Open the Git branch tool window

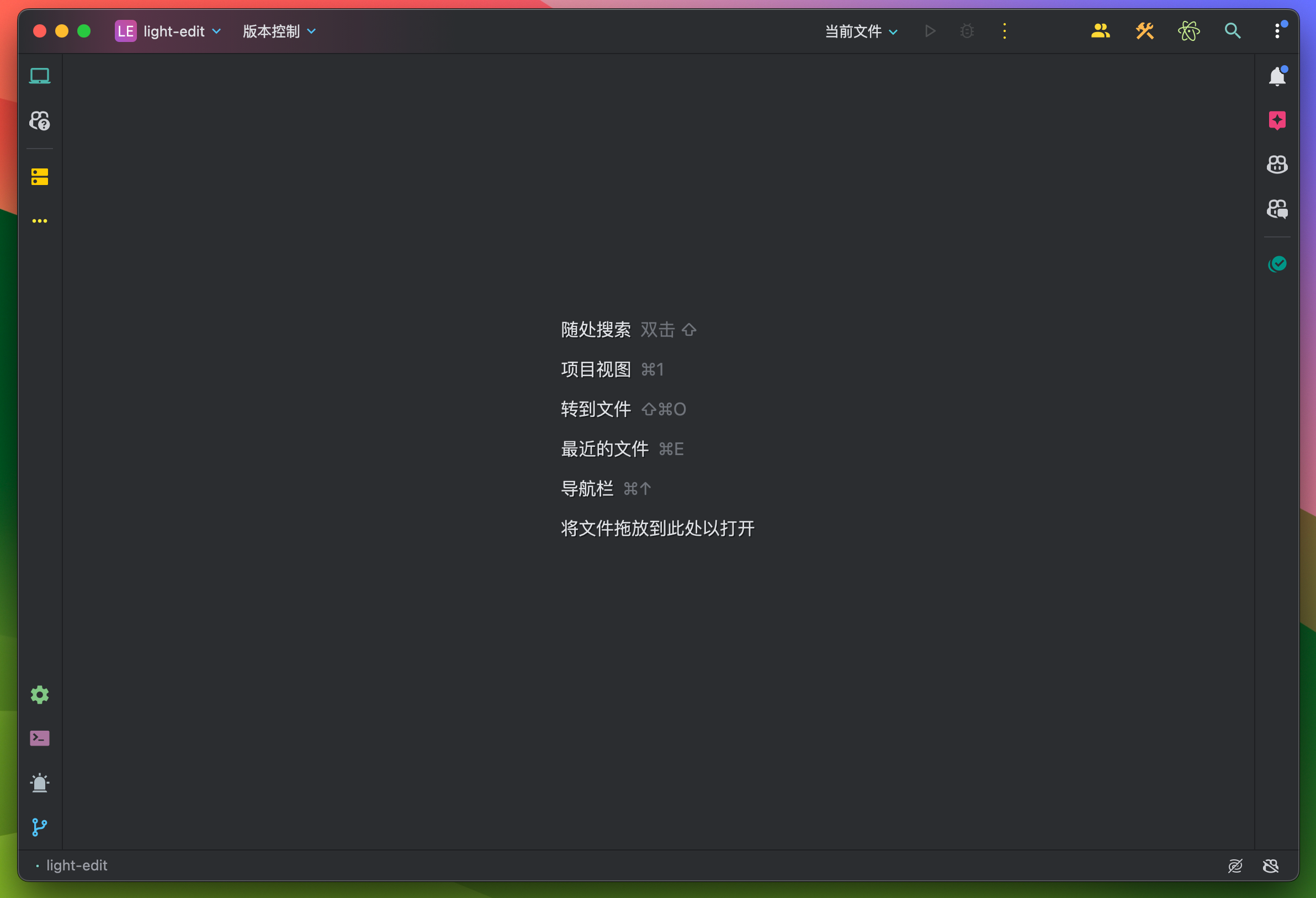pyautogui.click(x=40, y=827)
